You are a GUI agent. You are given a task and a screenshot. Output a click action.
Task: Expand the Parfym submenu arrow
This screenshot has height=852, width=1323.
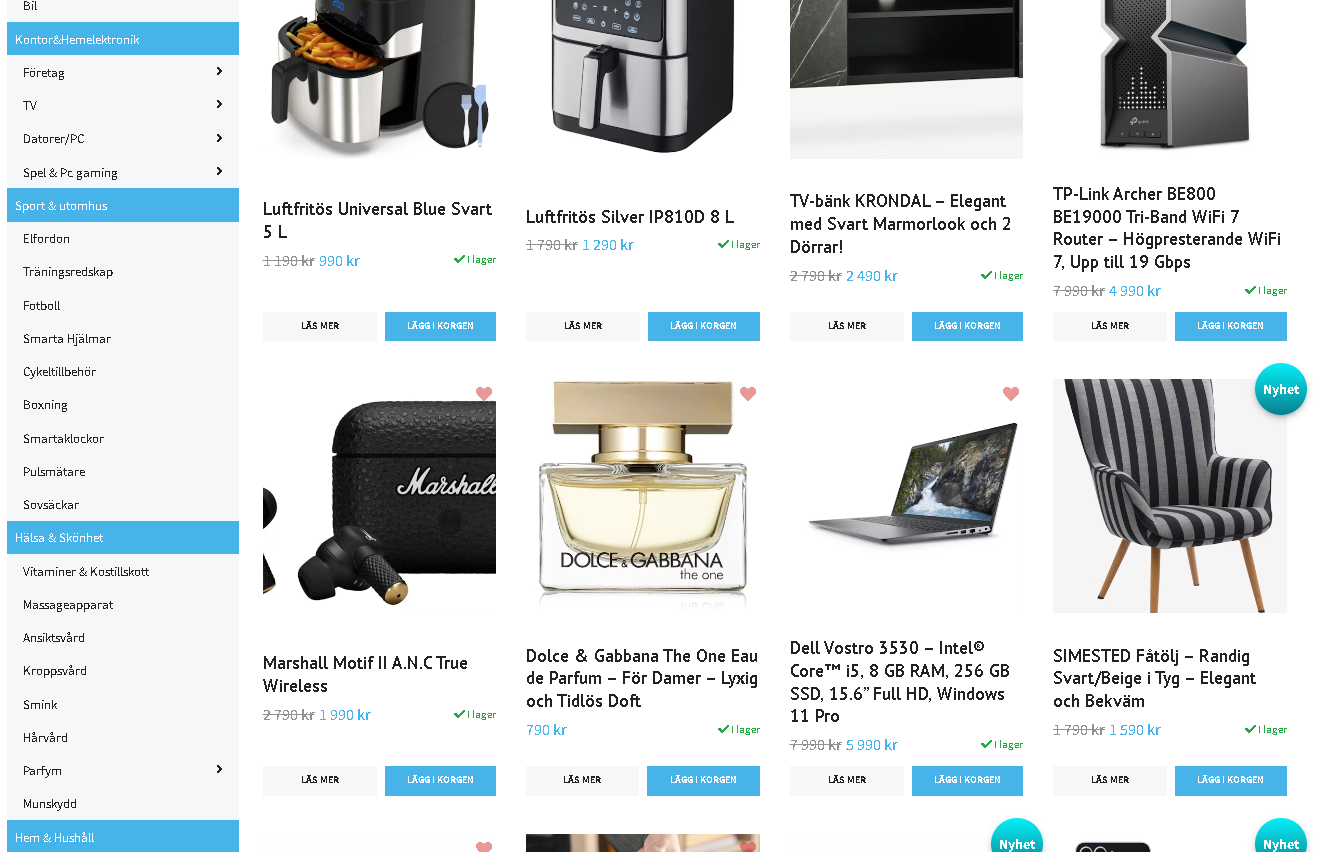tap(219, 769)
